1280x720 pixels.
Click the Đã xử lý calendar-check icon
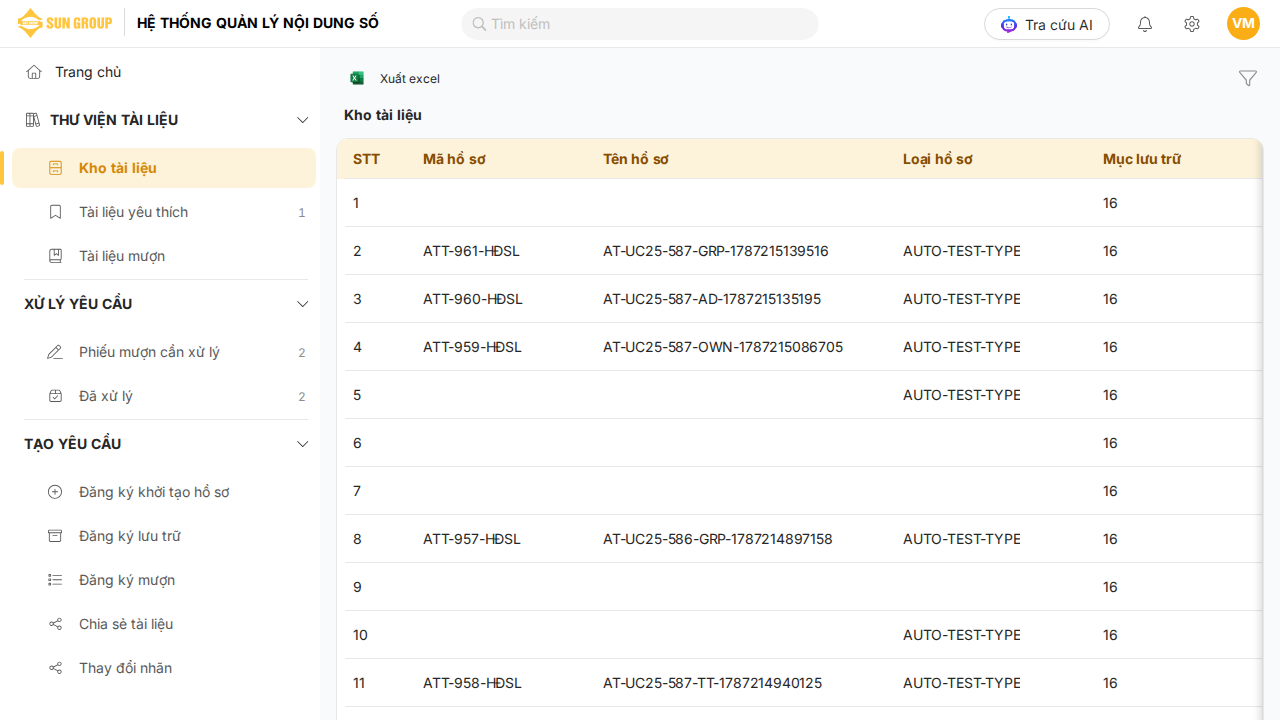(56, 396)
